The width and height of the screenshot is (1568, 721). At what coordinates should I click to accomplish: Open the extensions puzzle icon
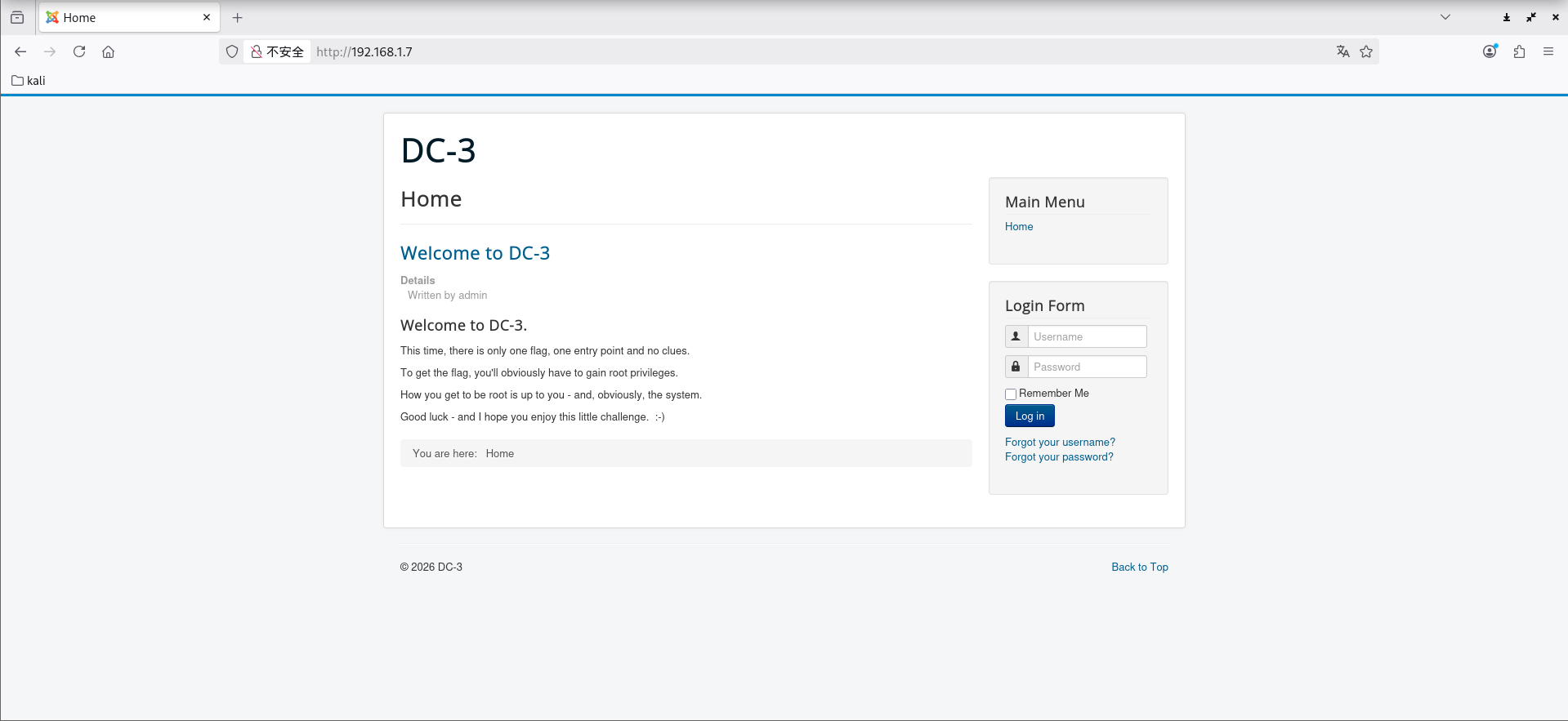click(1519, 51)
